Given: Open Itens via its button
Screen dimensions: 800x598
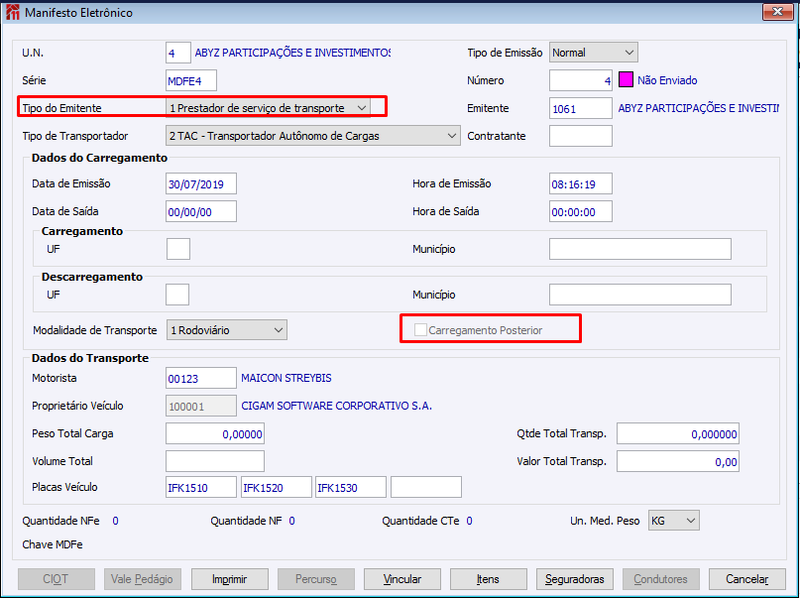Looking at the screenshot, I should coord(488,579).
